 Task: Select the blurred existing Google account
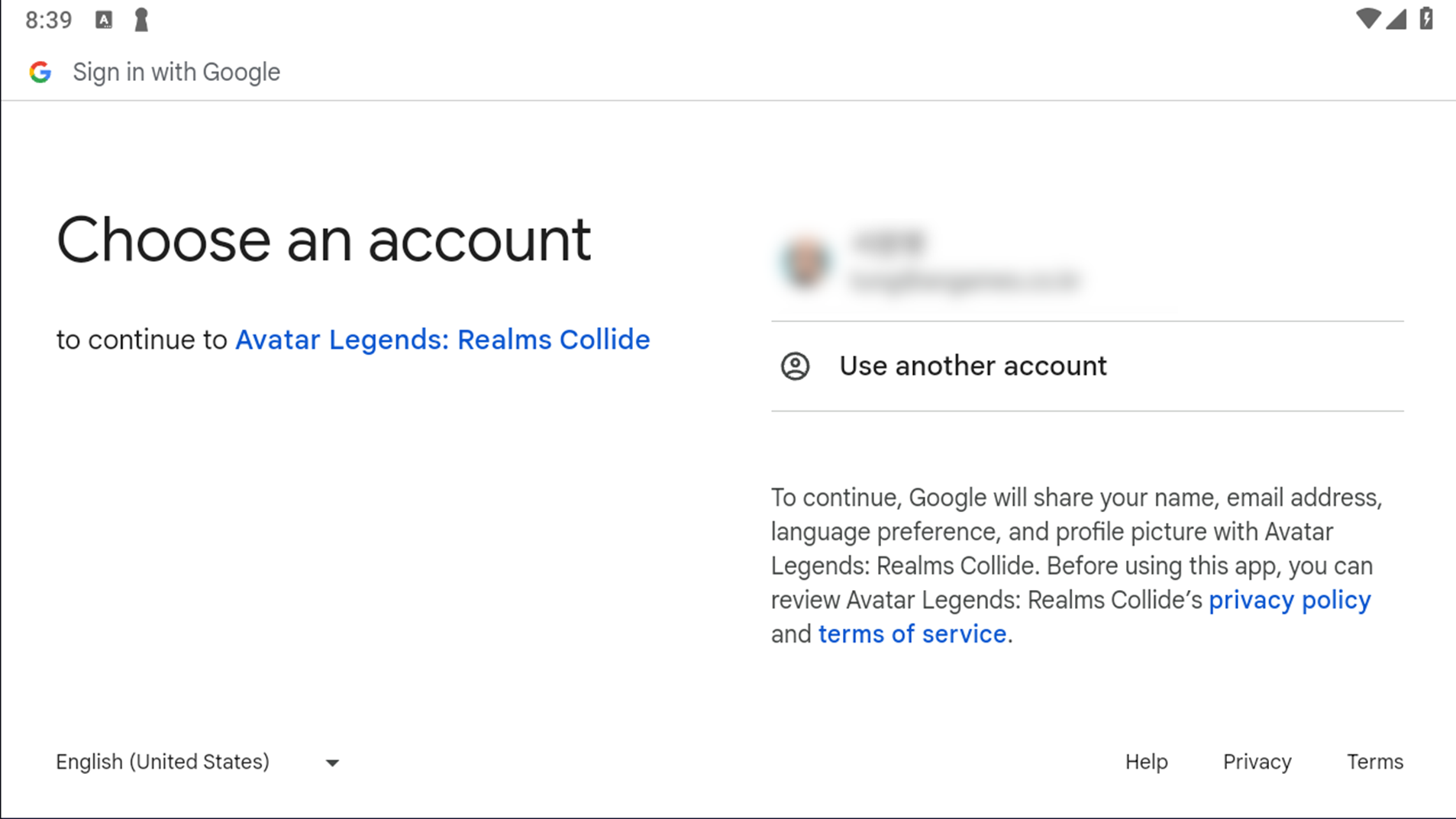1087,262
